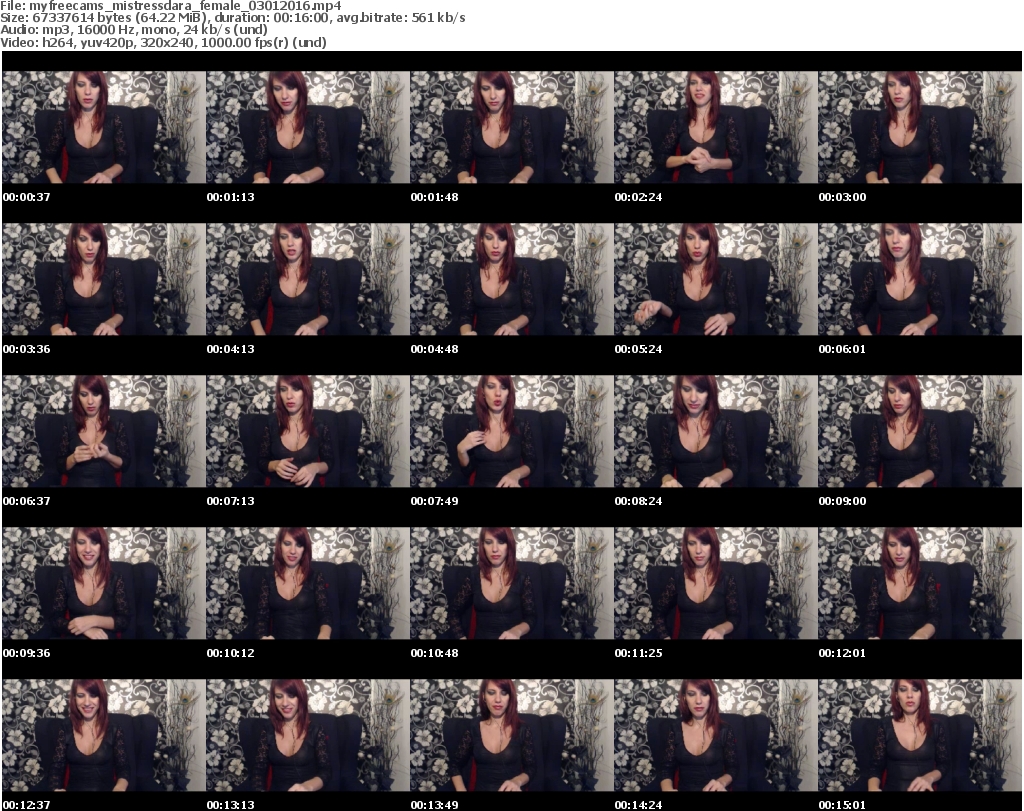The image size is (1024, 811).
Task: Select the frame captured at 00:10:48
Action: point(511,584)
